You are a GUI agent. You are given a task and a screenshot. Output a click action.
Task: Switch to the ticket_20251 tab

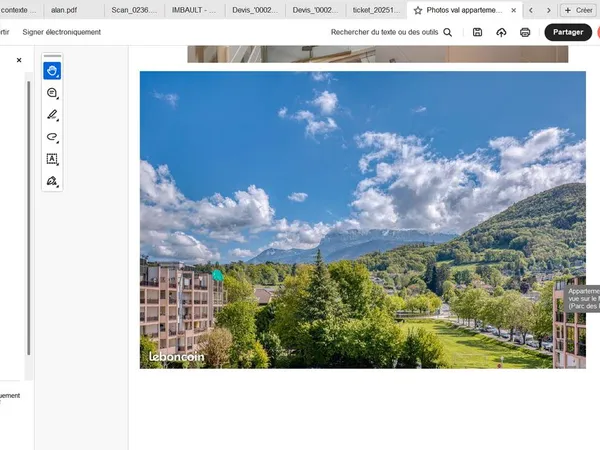coord(376,10)
